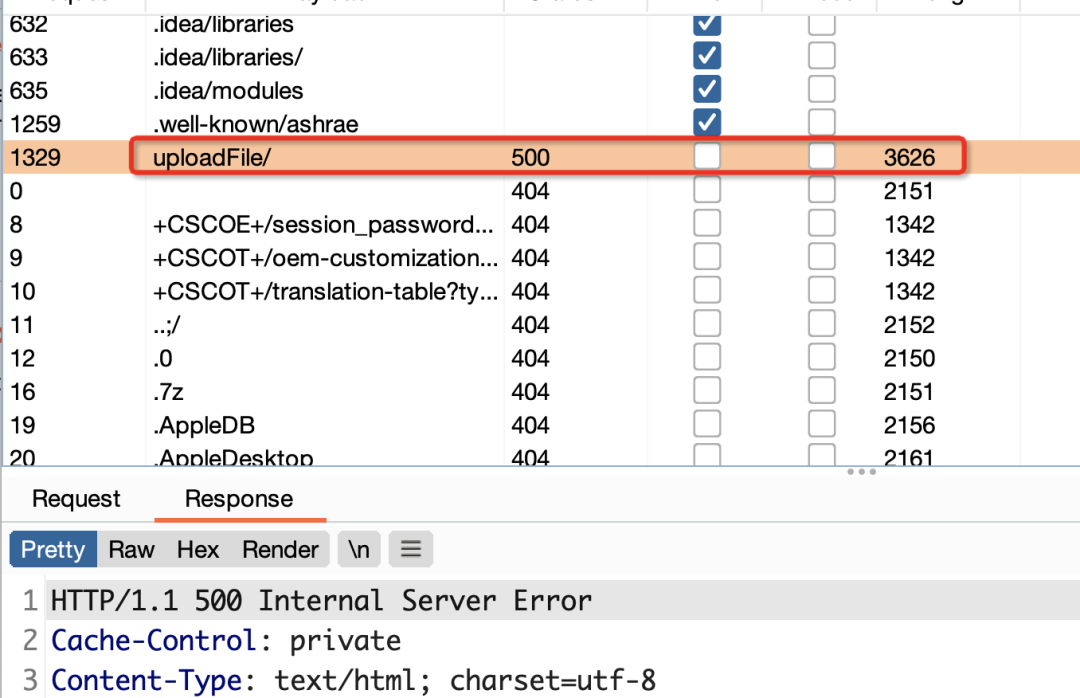Check second checkbox in uploadFile/ row
The image size is (1080, 698).
pyautogui.click(x=822, y=156)
